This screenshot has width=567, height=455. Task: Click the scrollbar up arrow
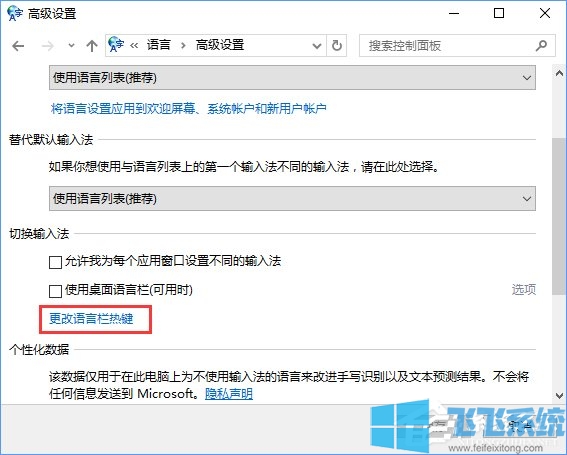pos(559,73)
